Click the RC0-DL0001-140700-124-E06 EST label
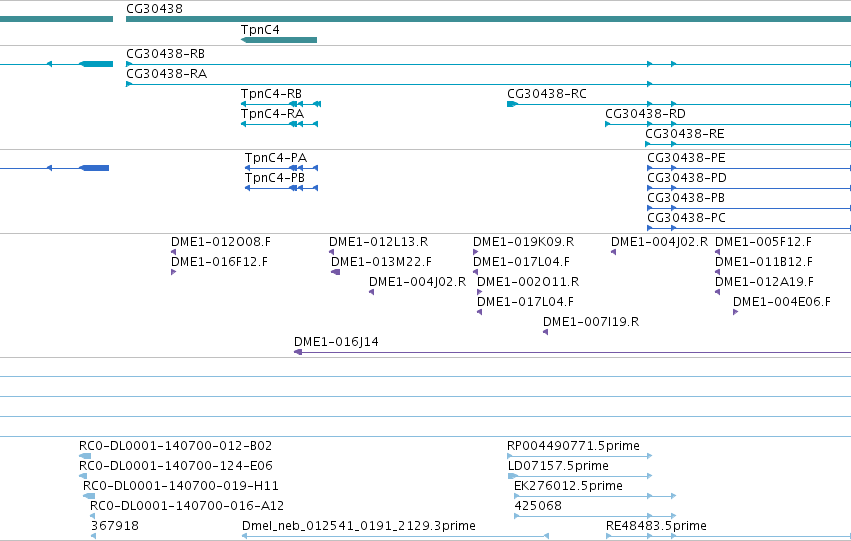Viewport: 851px width, 541px height. click(176, 466)
